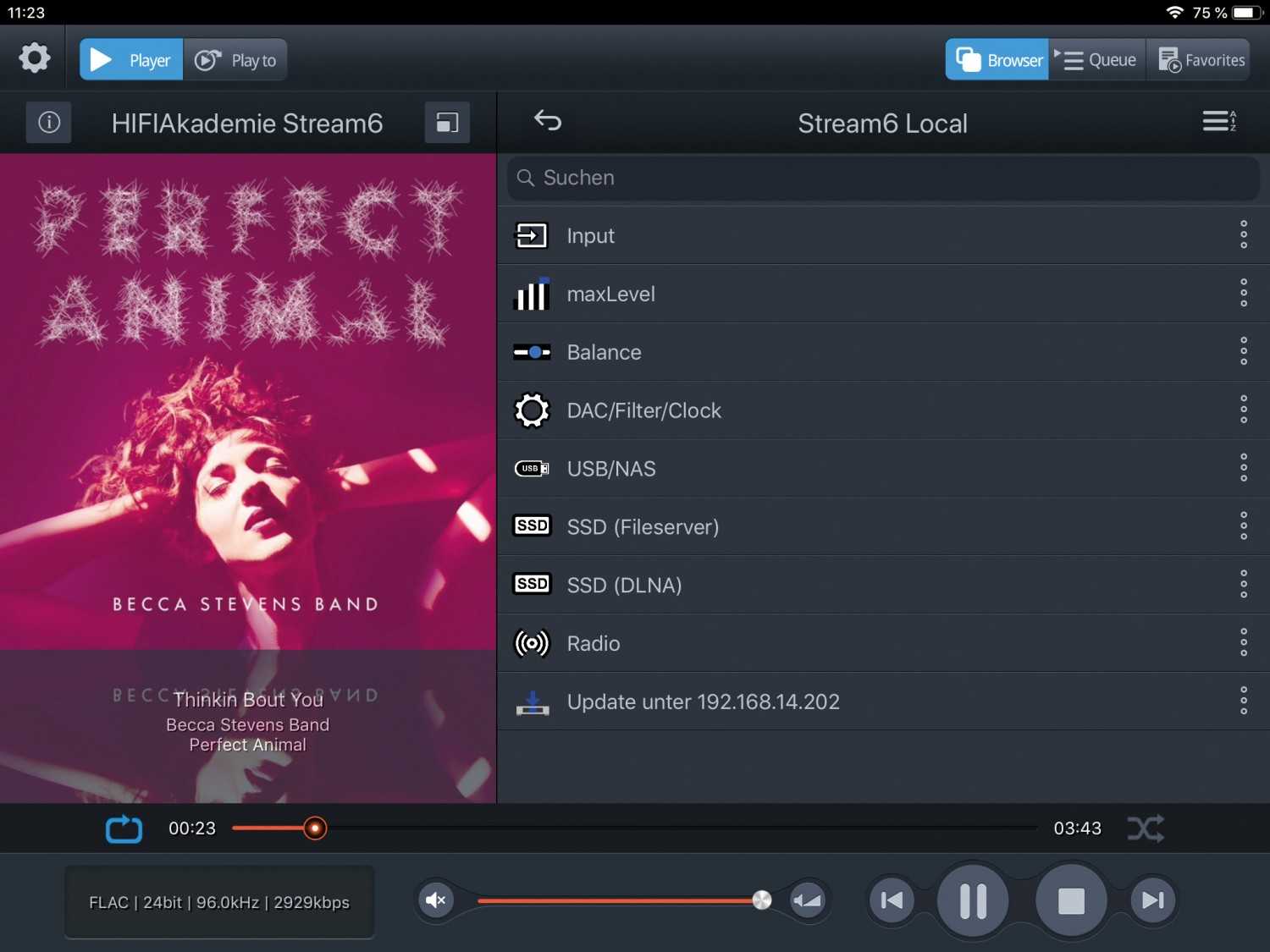Mute the volume
The image size is (1270, 952).
click(x=436, y=900)
